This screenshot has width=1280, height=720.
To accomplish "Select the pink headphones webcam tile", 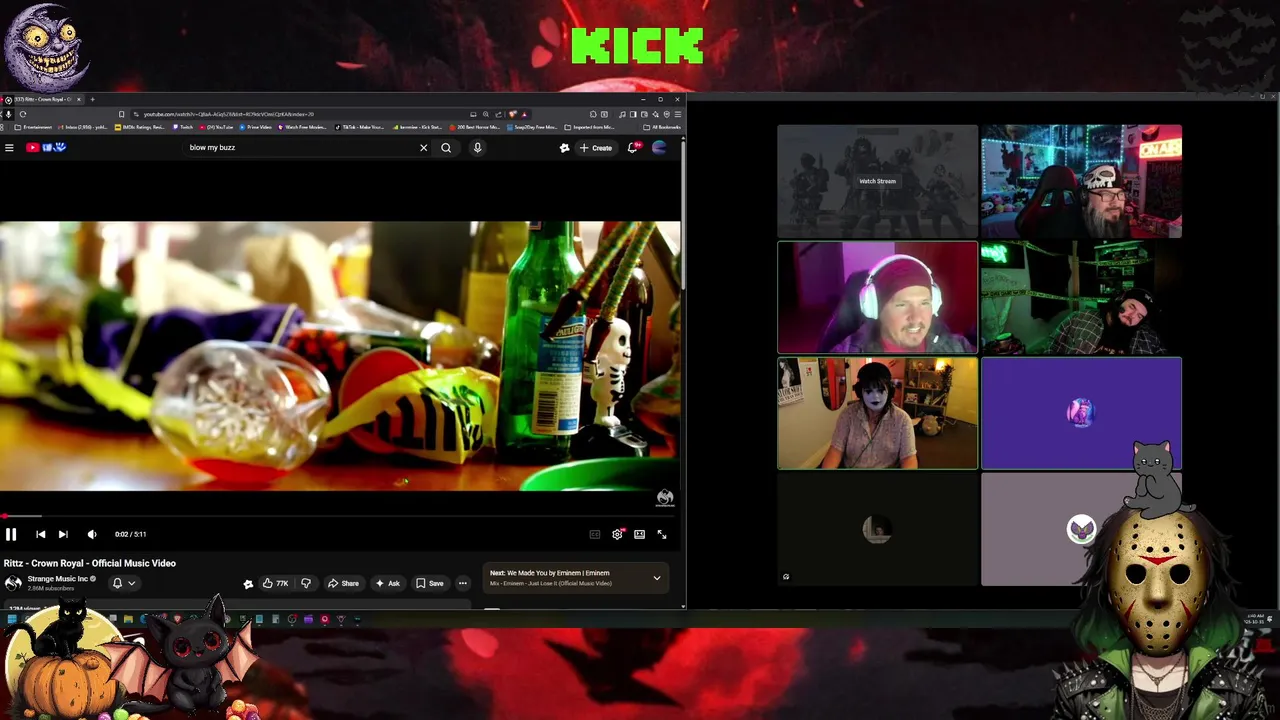I will click(x=877, y=297).
